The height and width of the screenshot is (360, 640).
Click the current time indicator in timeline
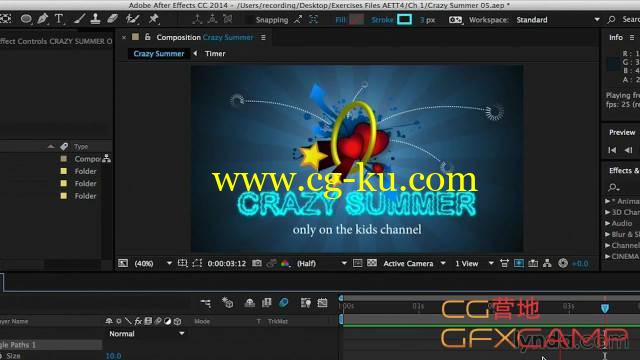tap(605, 308)
